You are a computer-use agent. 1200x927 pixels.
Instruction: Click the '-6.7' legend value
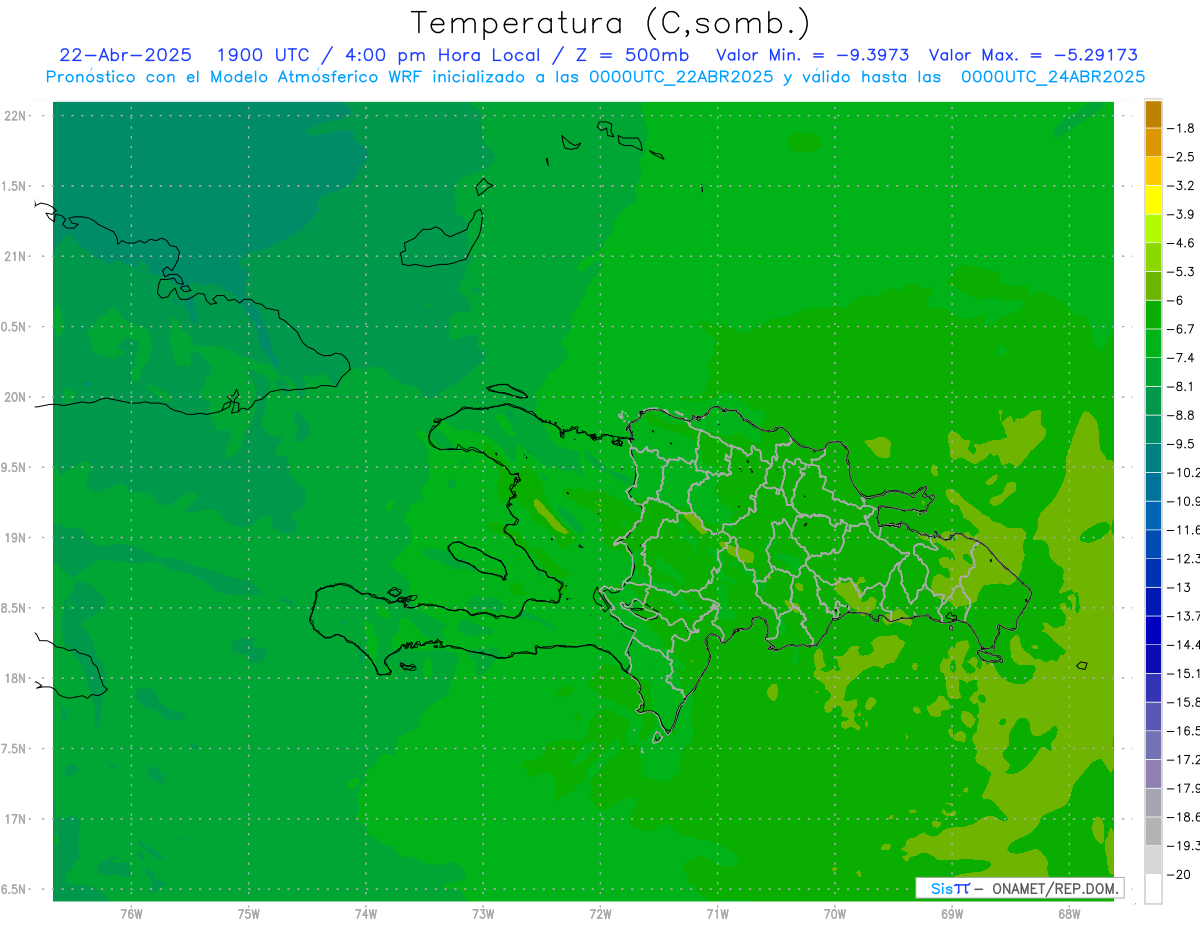coord(1182,329)
